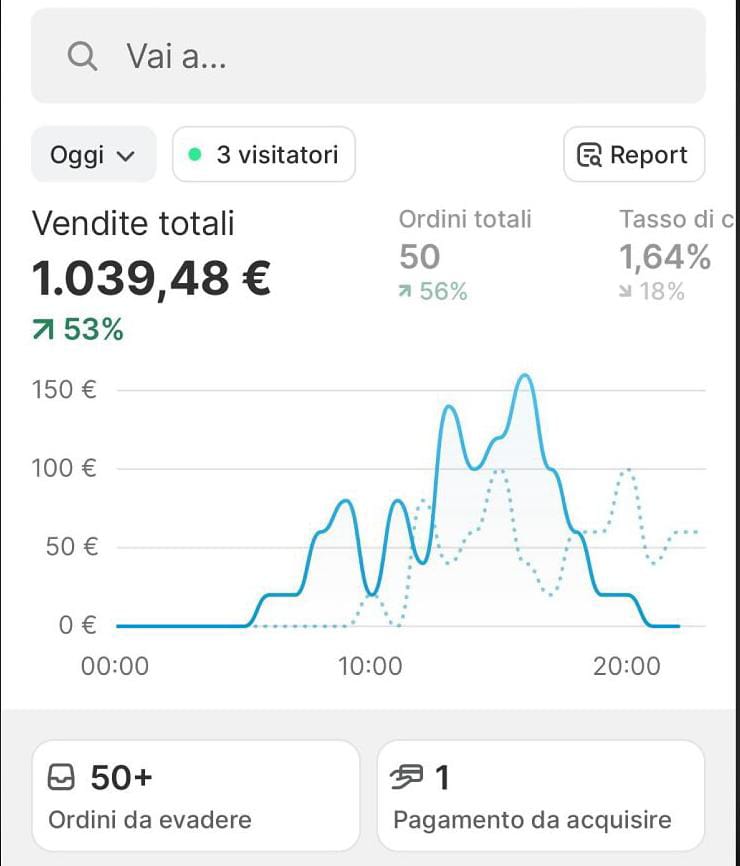Click the 56% upward trend arrow

coord(405,292)
